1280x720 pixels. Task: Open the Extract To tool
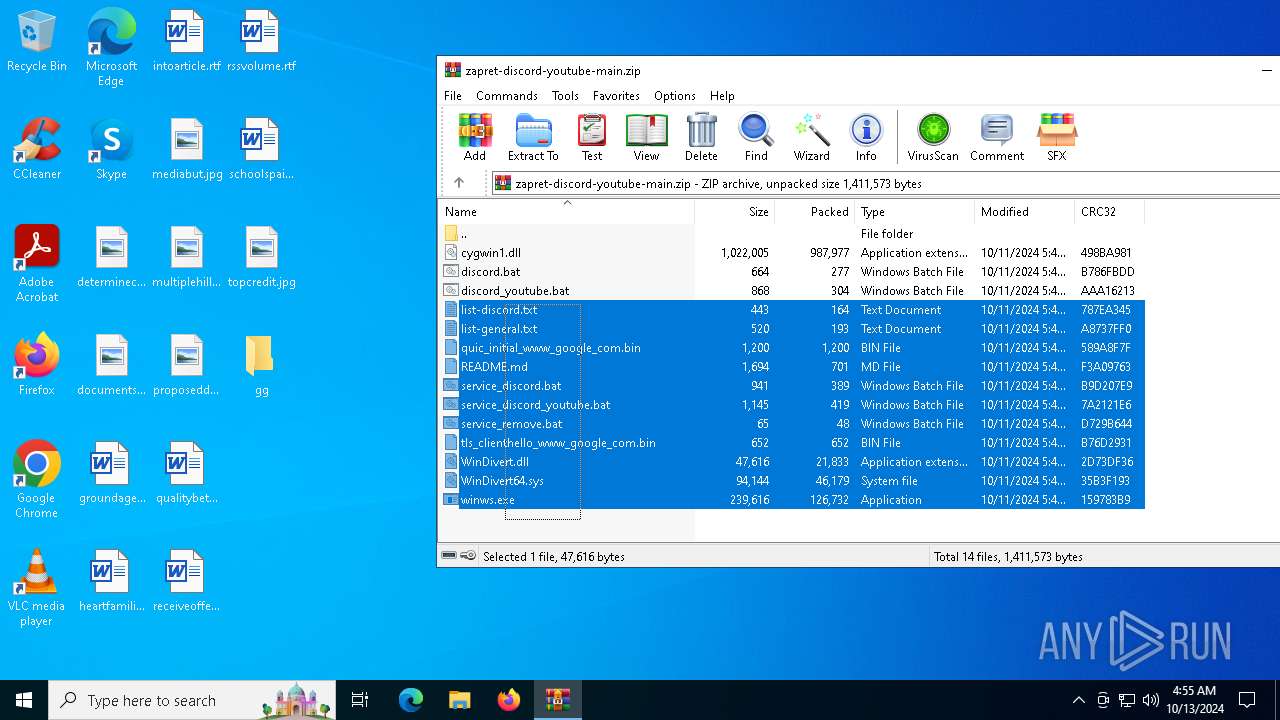pos(533,137)
